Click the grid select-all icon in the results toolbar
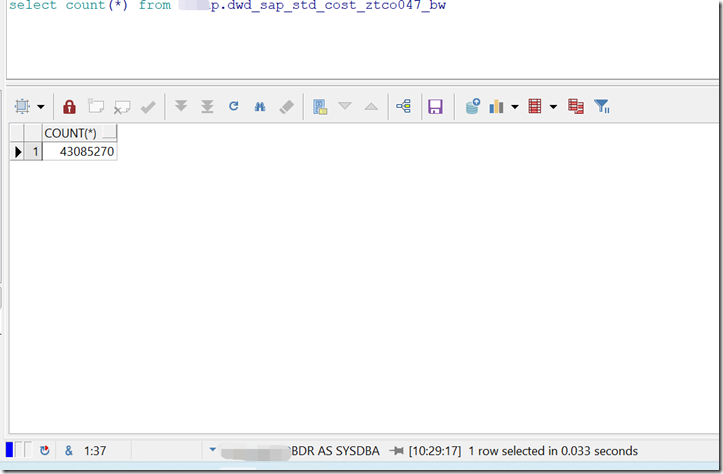 click(22, 107)
